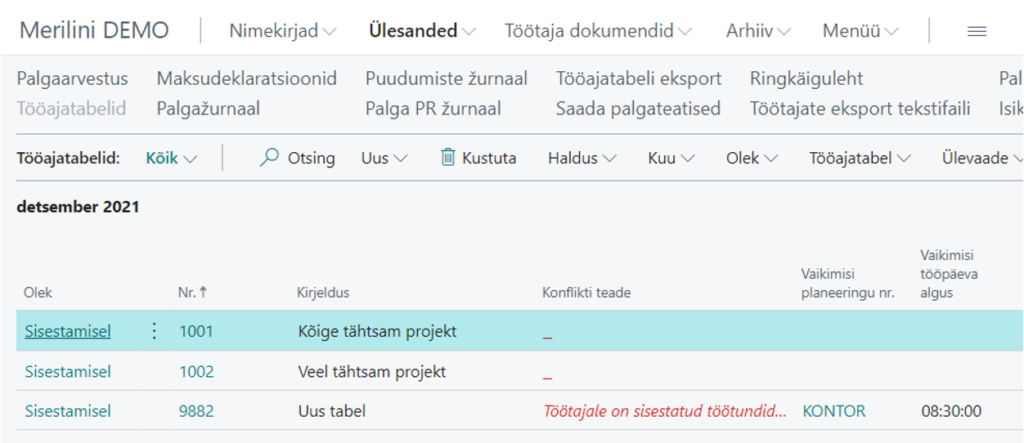Open Saada palgateatised
Screen dimensions: 1024x443
(638, 108)
